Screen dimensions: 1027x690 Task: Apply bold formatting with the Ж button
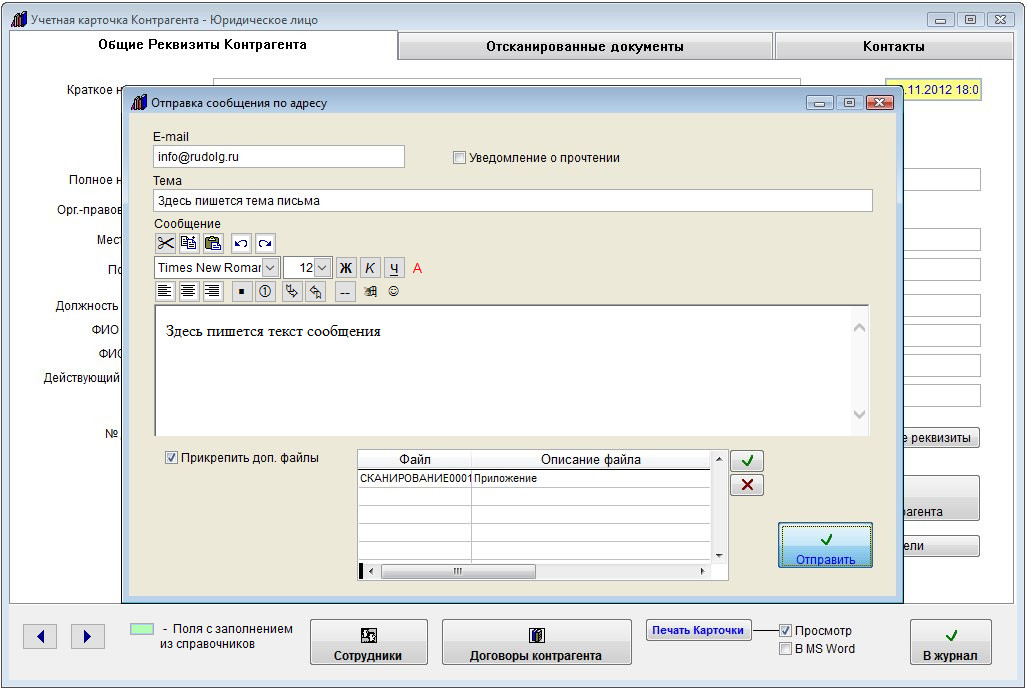(x=346, y=268)
